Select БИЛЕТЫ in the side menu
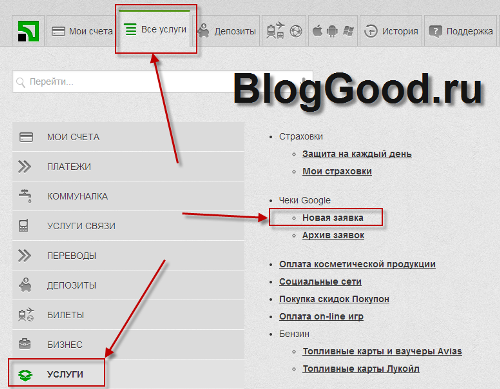 tap(128, 315)
